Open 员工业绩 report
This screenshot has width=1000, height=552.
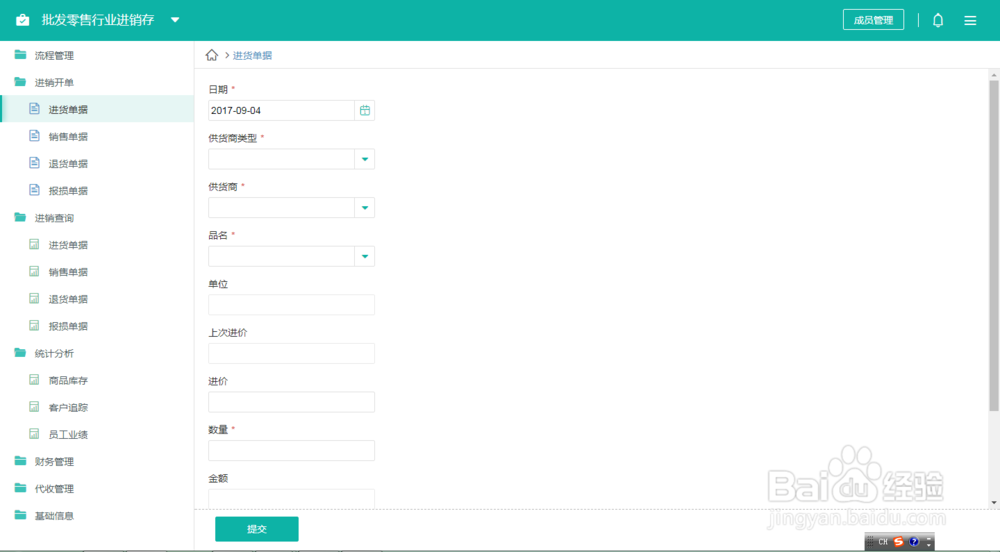click(97, 434)
